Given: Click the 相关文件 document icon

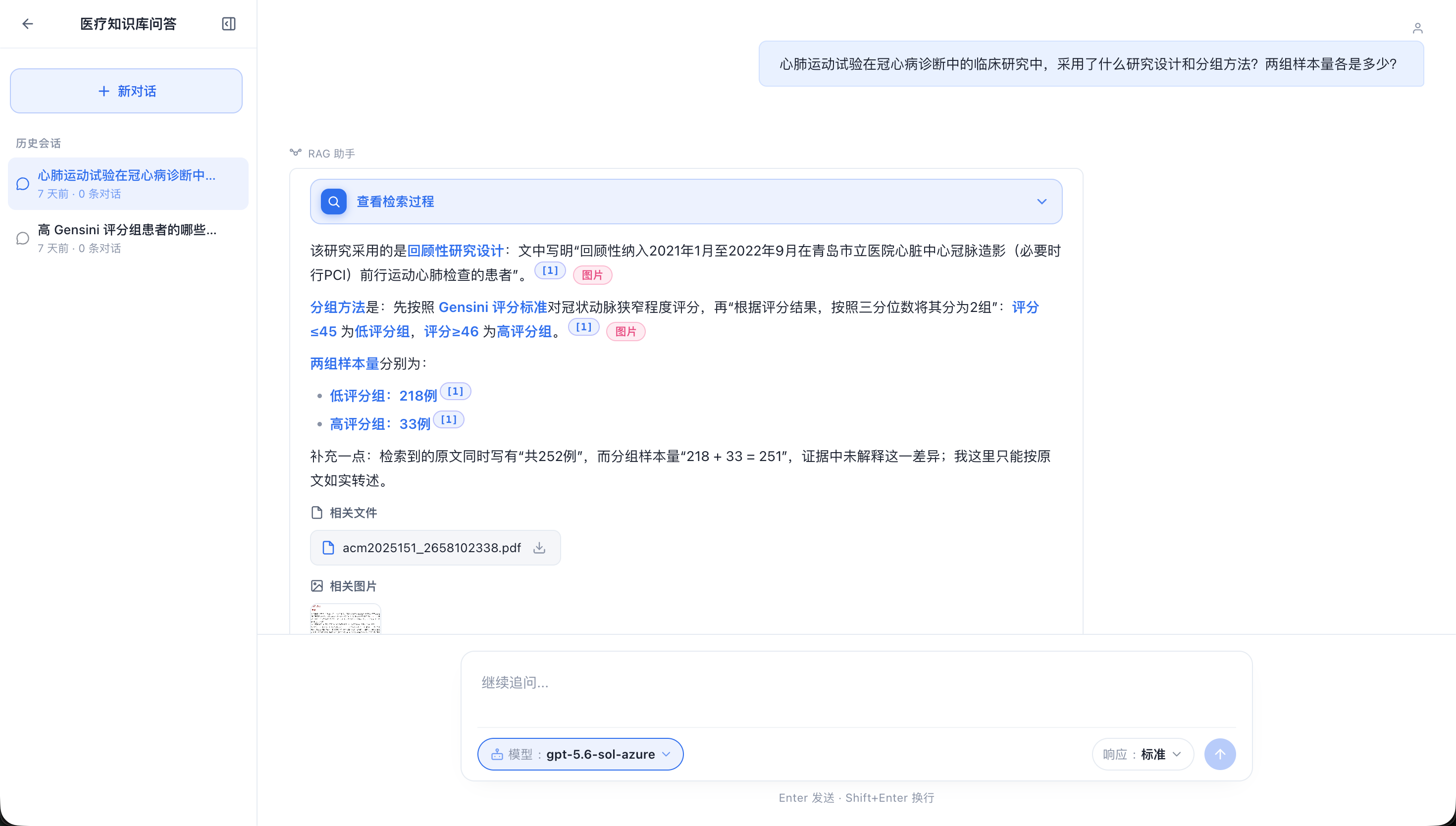Looking at the screenshot, I should 317,513.
